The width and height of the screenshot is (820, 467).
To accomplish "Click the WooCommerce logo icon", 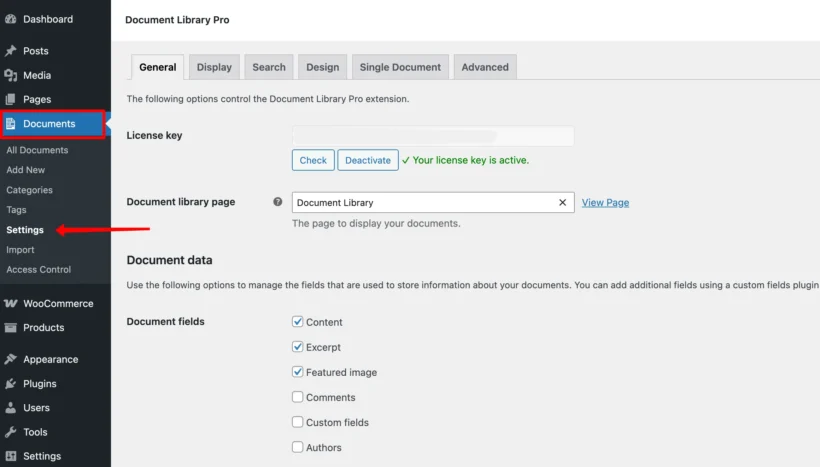I will point(10,303).
